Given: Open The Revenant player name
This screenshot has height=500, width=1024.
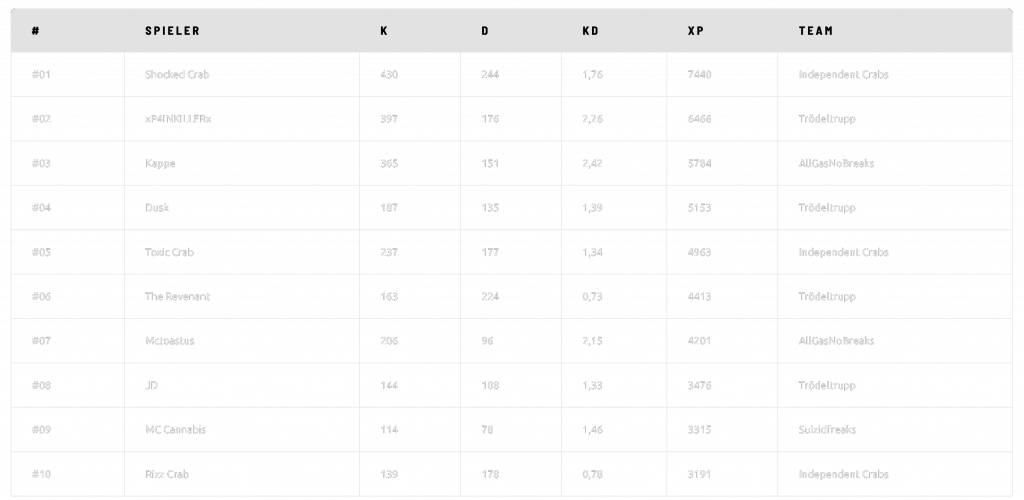Looking at the screenshot, I should 178,297.
